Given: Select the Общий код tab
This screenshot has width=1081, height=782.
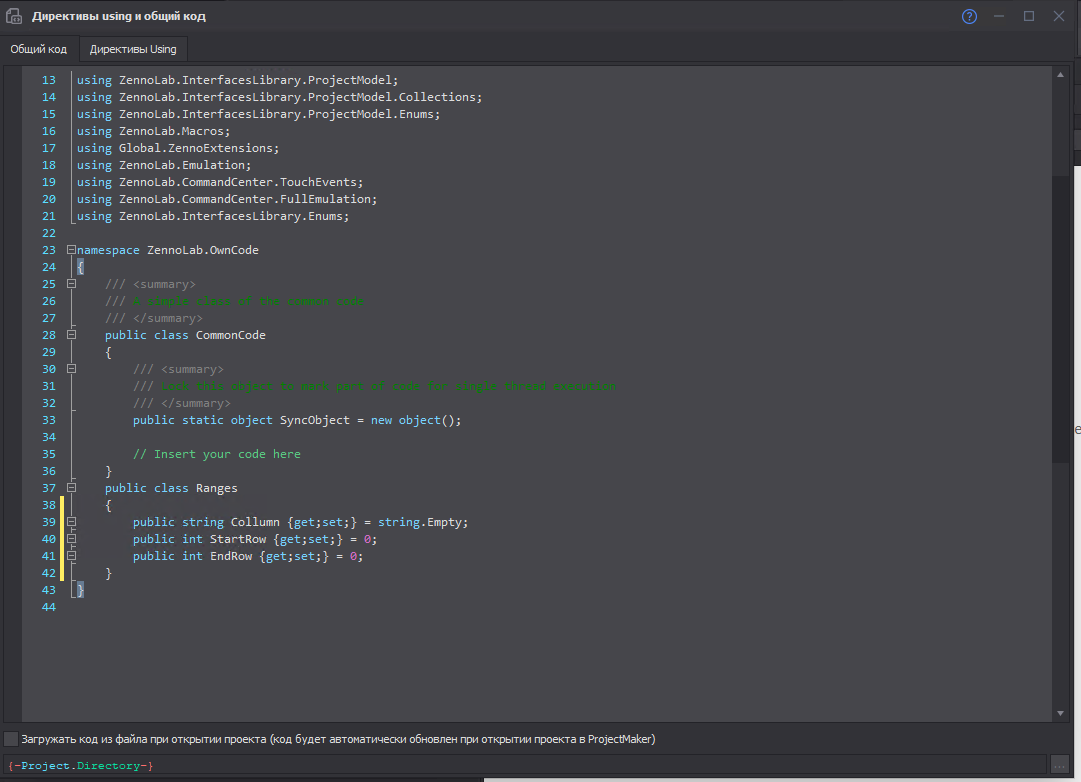Looking at the screenshot, I should tap(39, 49).
